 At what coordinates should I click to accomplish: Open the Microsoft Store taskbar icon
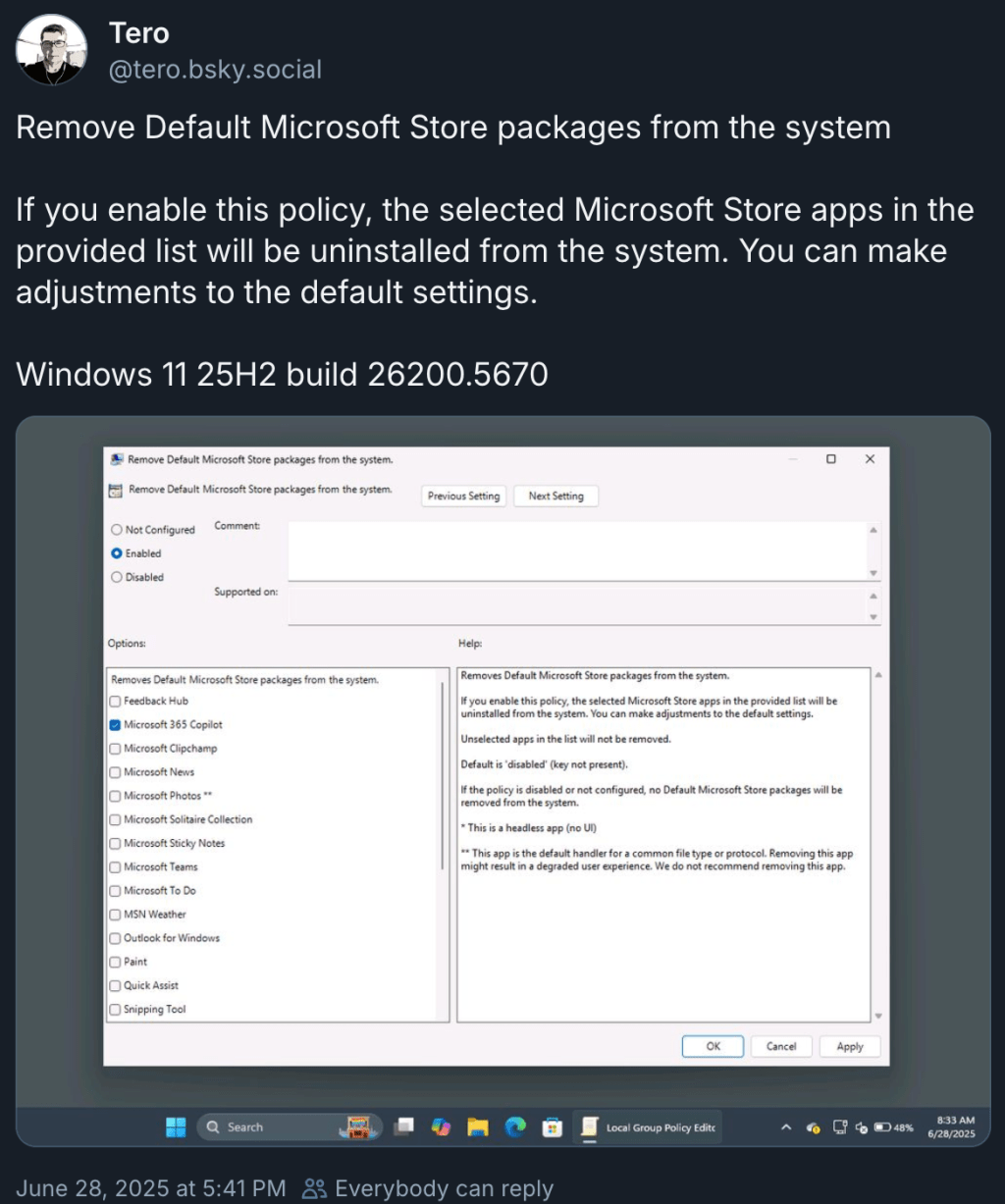click(551, 1126)
